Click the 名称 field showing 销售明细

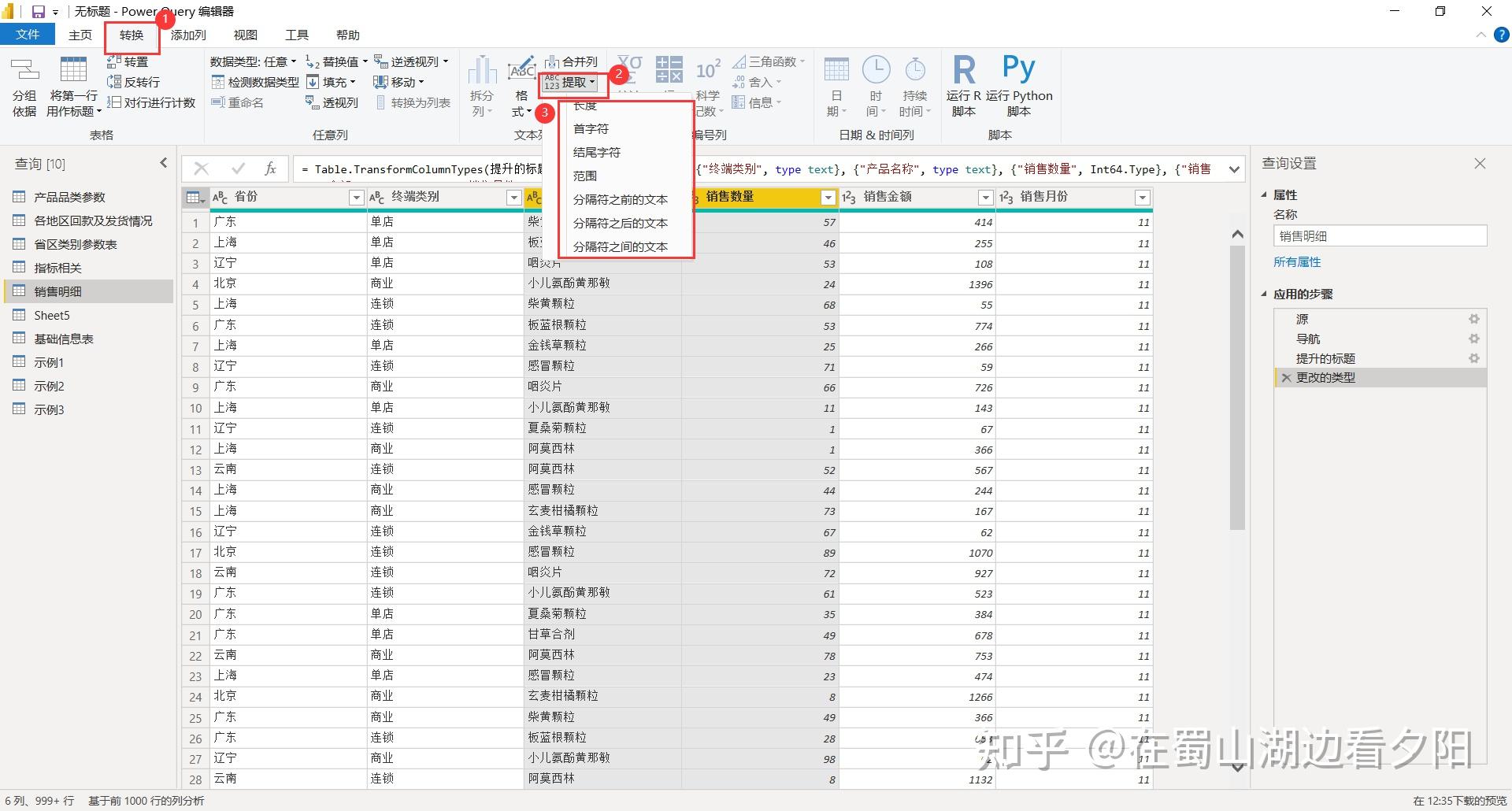coord(1379,235)
